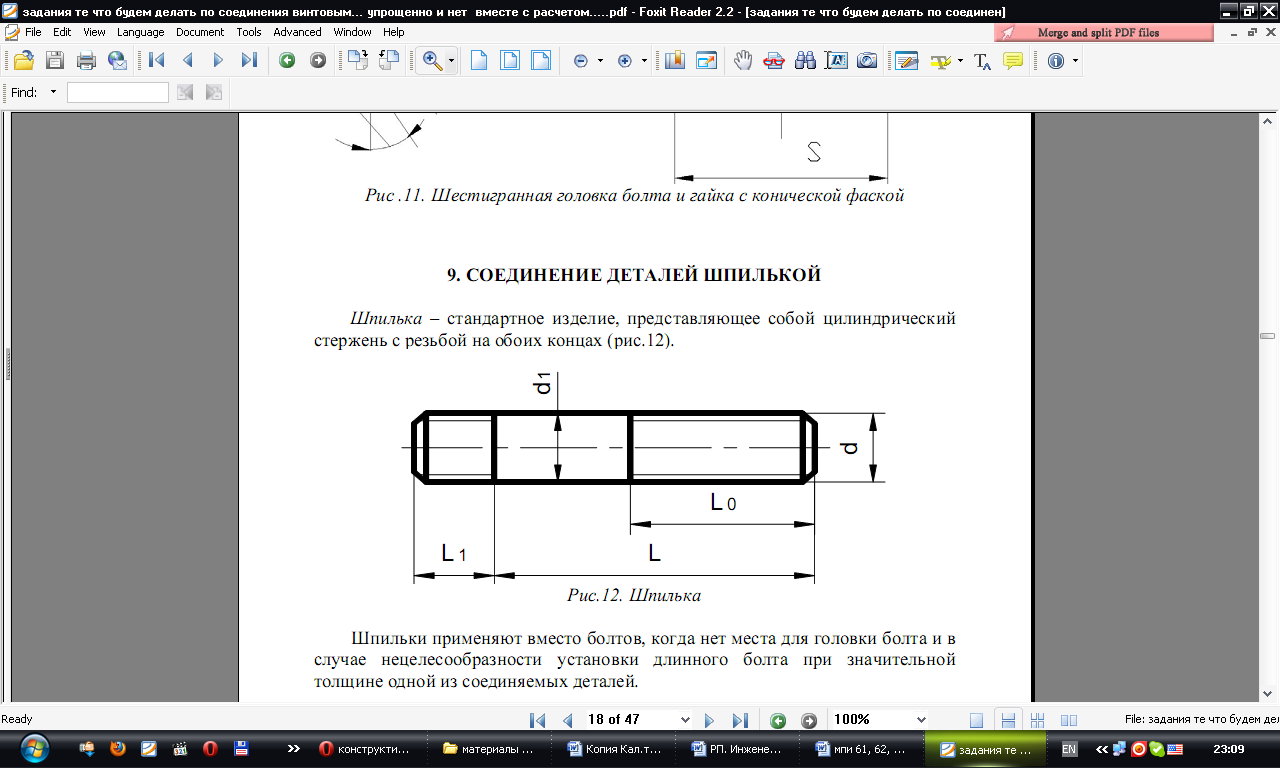This screenshot has width=1280, height=768.
Task: Open the View menu
Action: 94,32
